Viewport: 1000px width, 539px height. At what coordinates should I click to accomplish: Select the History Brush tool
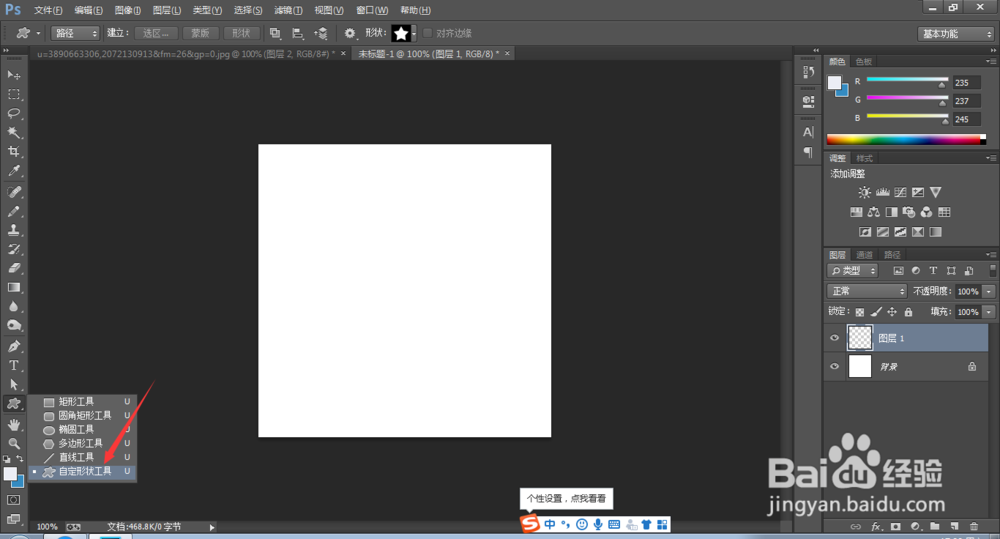coord(13,249)
